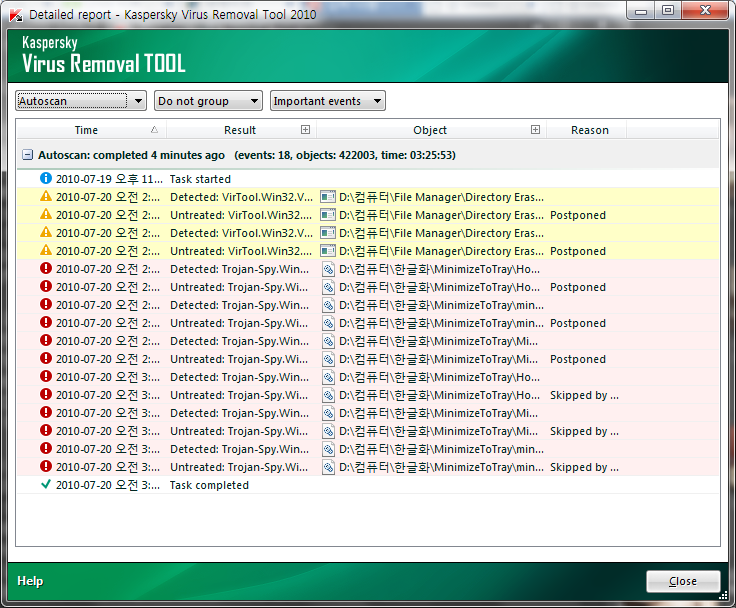
Task: Click the Object column header
Action: tap(430, 130)
